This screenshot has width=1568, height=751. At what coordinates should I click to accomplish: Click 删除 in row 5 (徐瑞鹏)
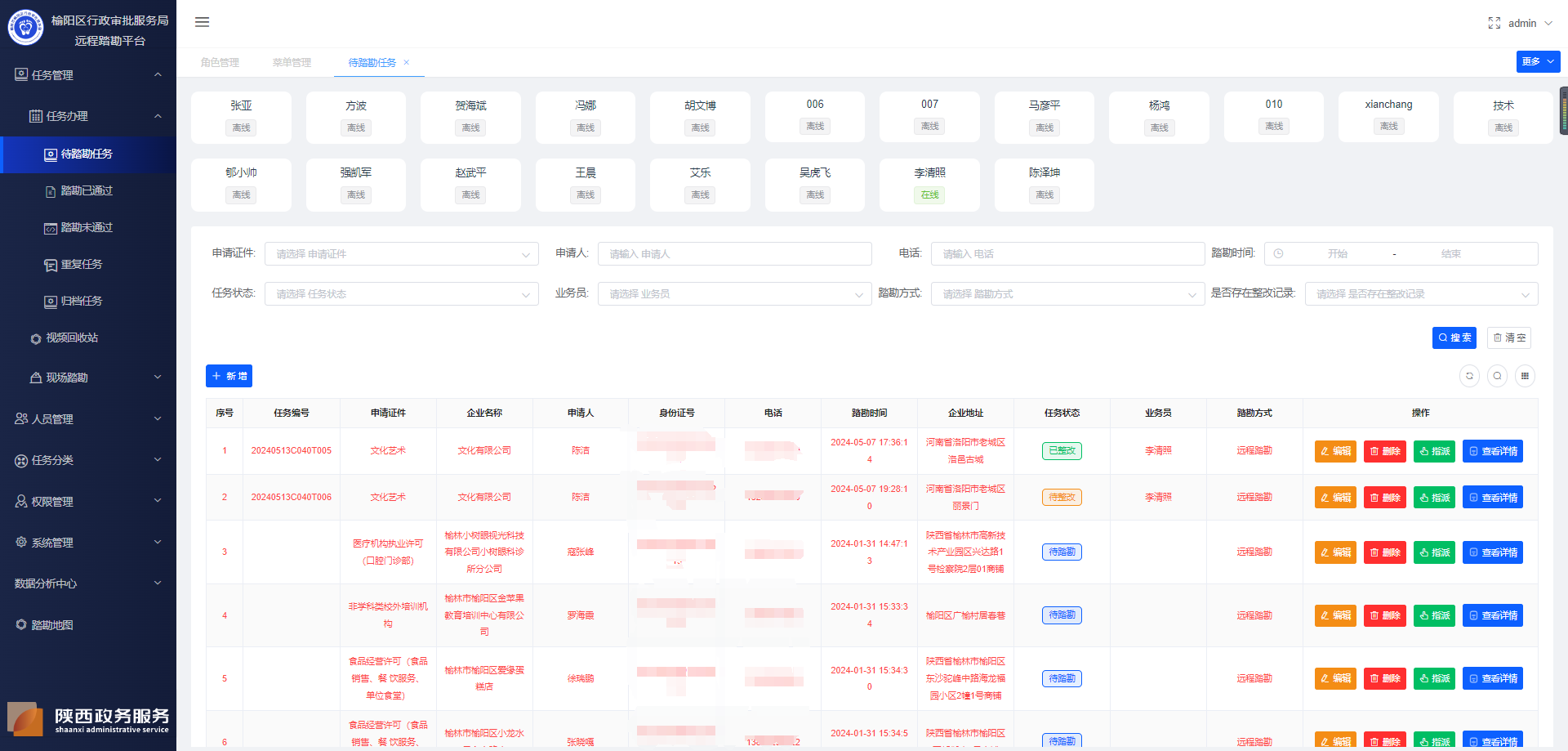pos(1385,678)
